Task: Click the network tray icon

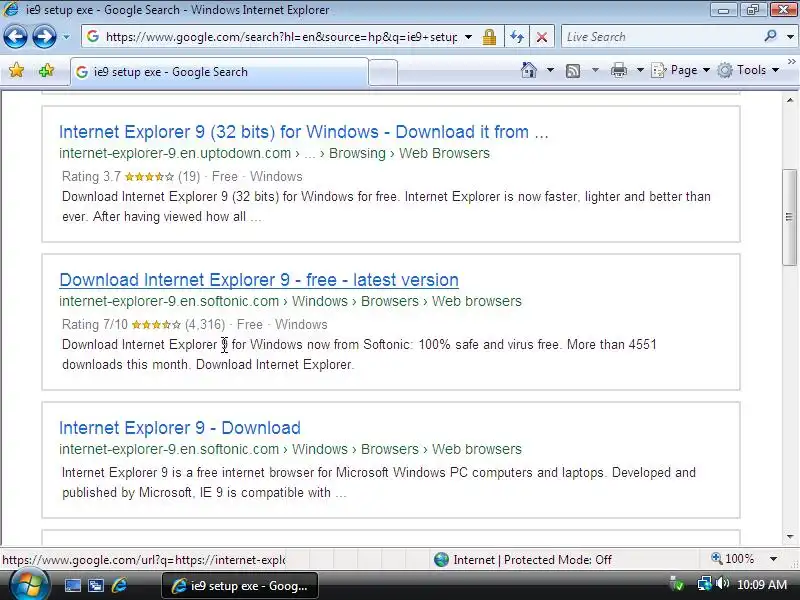Action: point(705,583)
